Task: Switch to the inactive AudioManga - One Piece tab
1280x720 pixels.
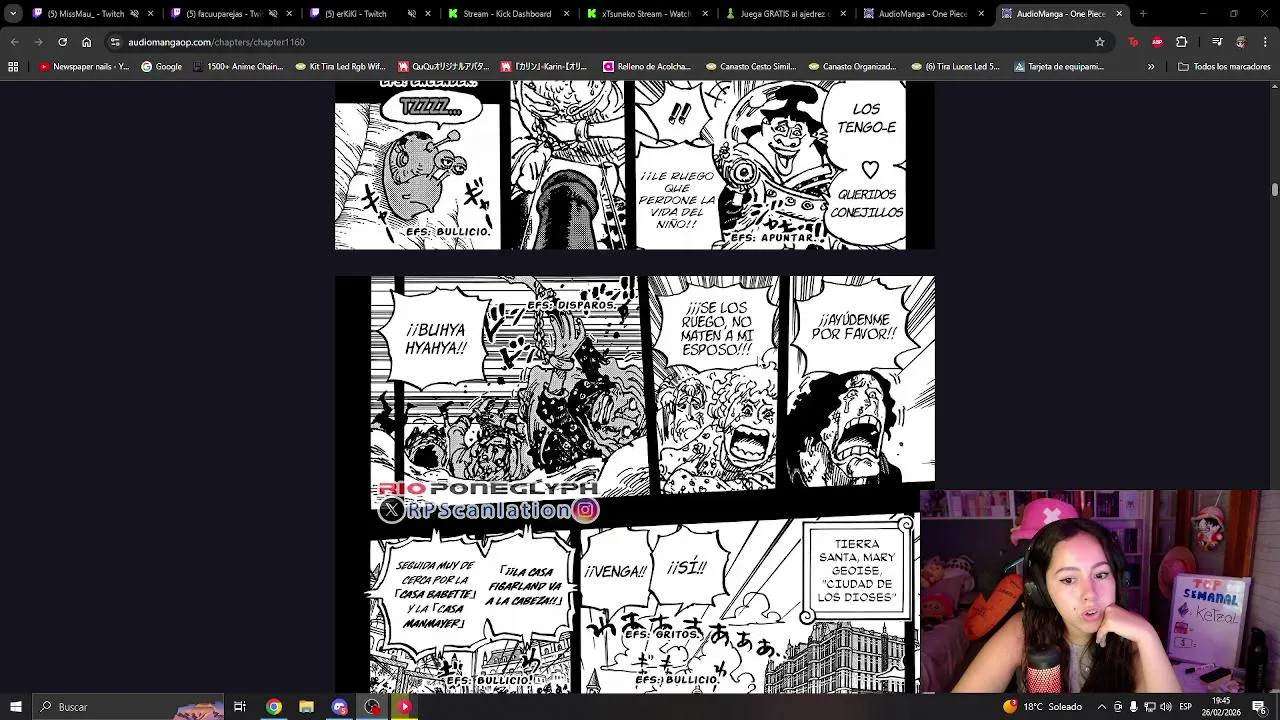Action: (x=923, y=14)
